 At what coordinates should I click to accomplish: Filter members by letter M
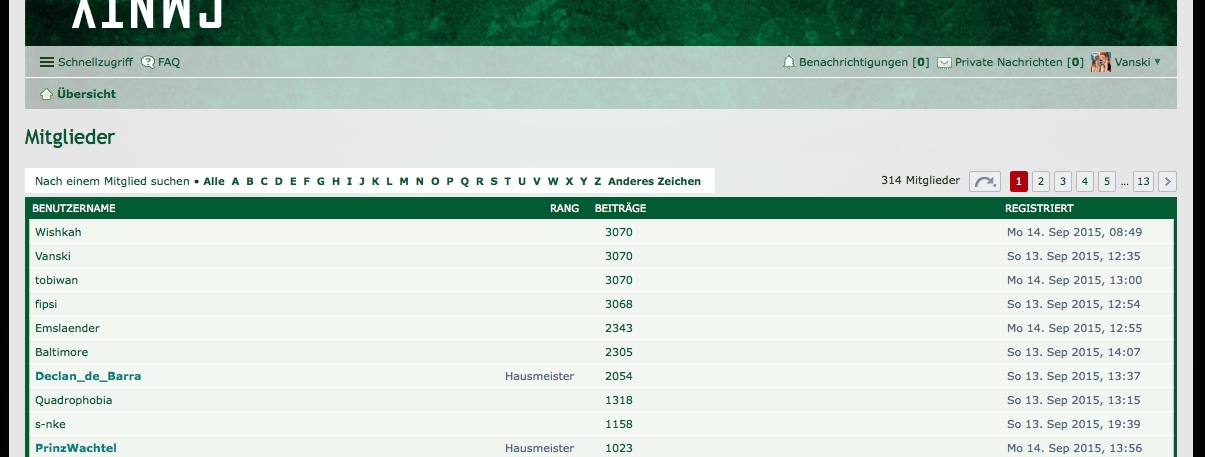pyautogui.click(x=404, y=181)
